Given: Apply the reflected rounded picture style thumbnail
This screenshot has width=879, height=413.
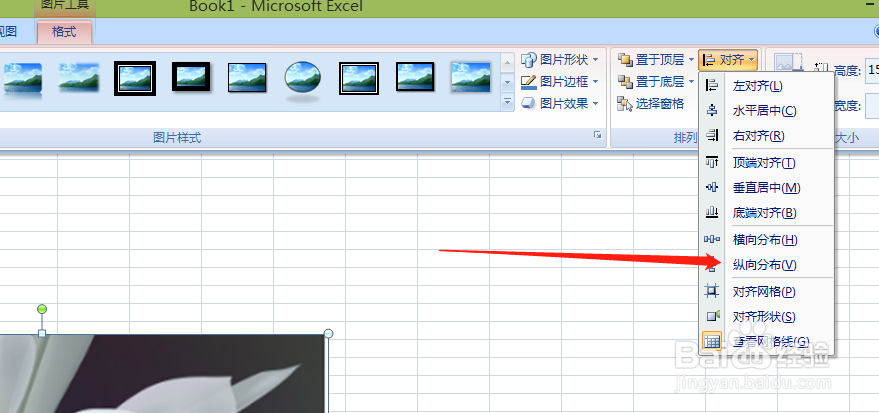Looking at the screenshot, I should [x=22, y=78].
